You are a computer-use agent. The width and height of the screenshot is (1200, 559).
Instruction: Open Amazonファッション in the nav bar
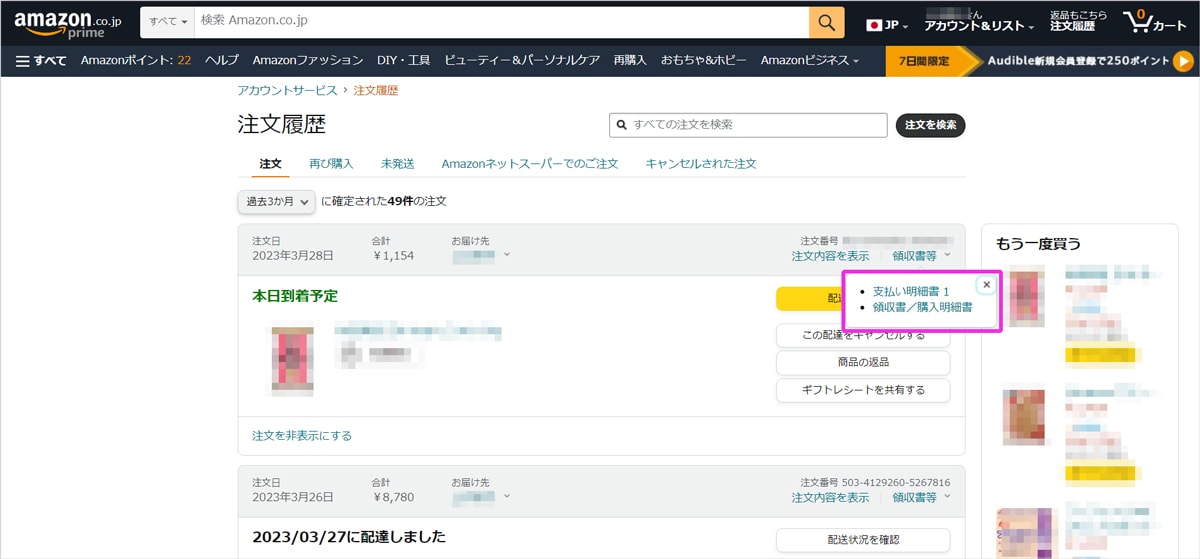tap(308, 60)
